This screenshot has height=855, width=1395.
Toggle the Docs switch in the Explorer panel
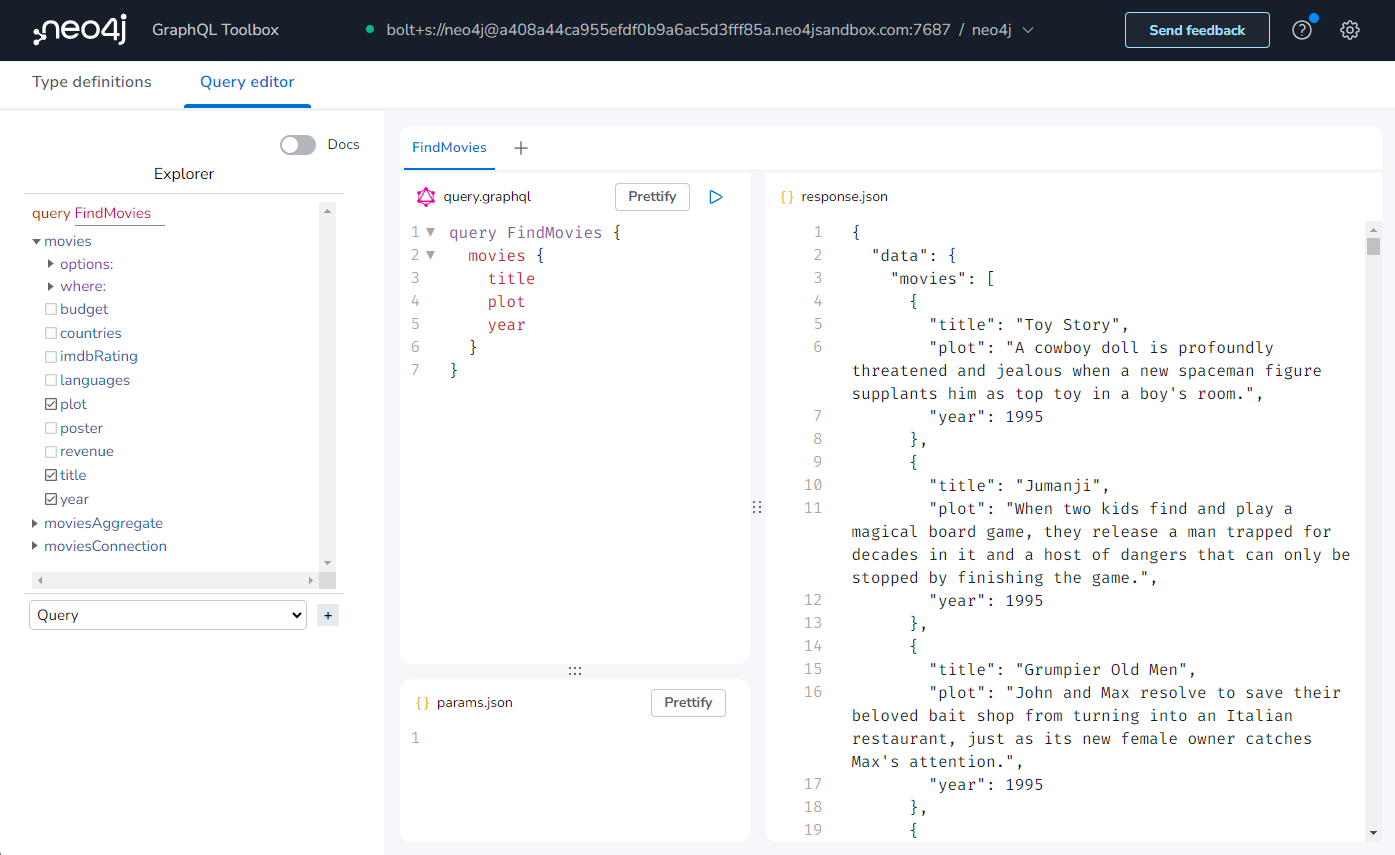click(x=297, y=144)
